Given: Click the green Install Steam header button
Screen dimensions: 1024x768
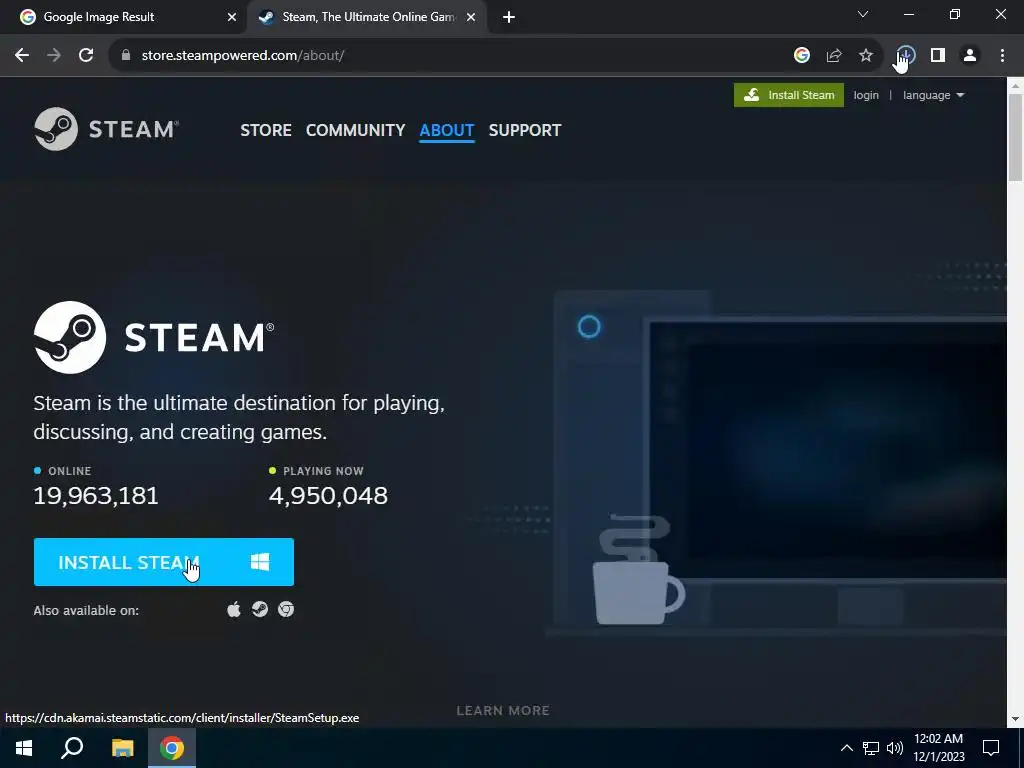Looking at the screenshot, I should 789,95.
